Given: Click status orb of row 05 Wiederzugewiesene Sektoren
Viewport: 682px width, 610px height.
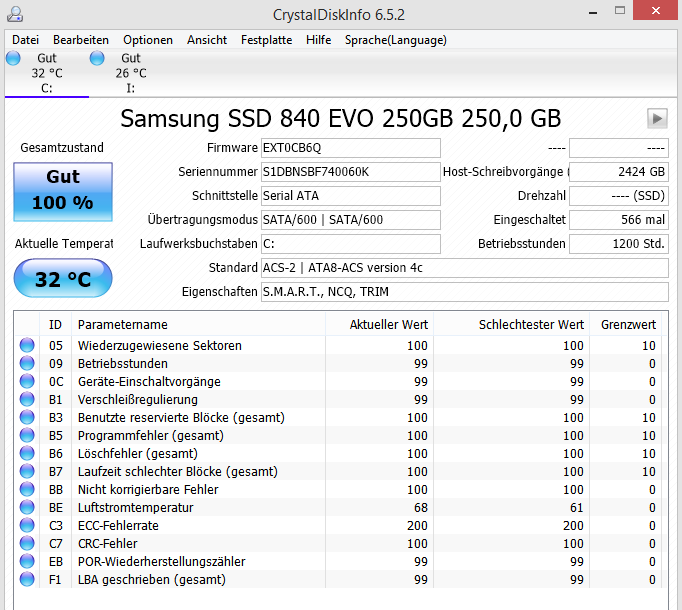Looking at the screenshot, I should [x=27, y=345].
